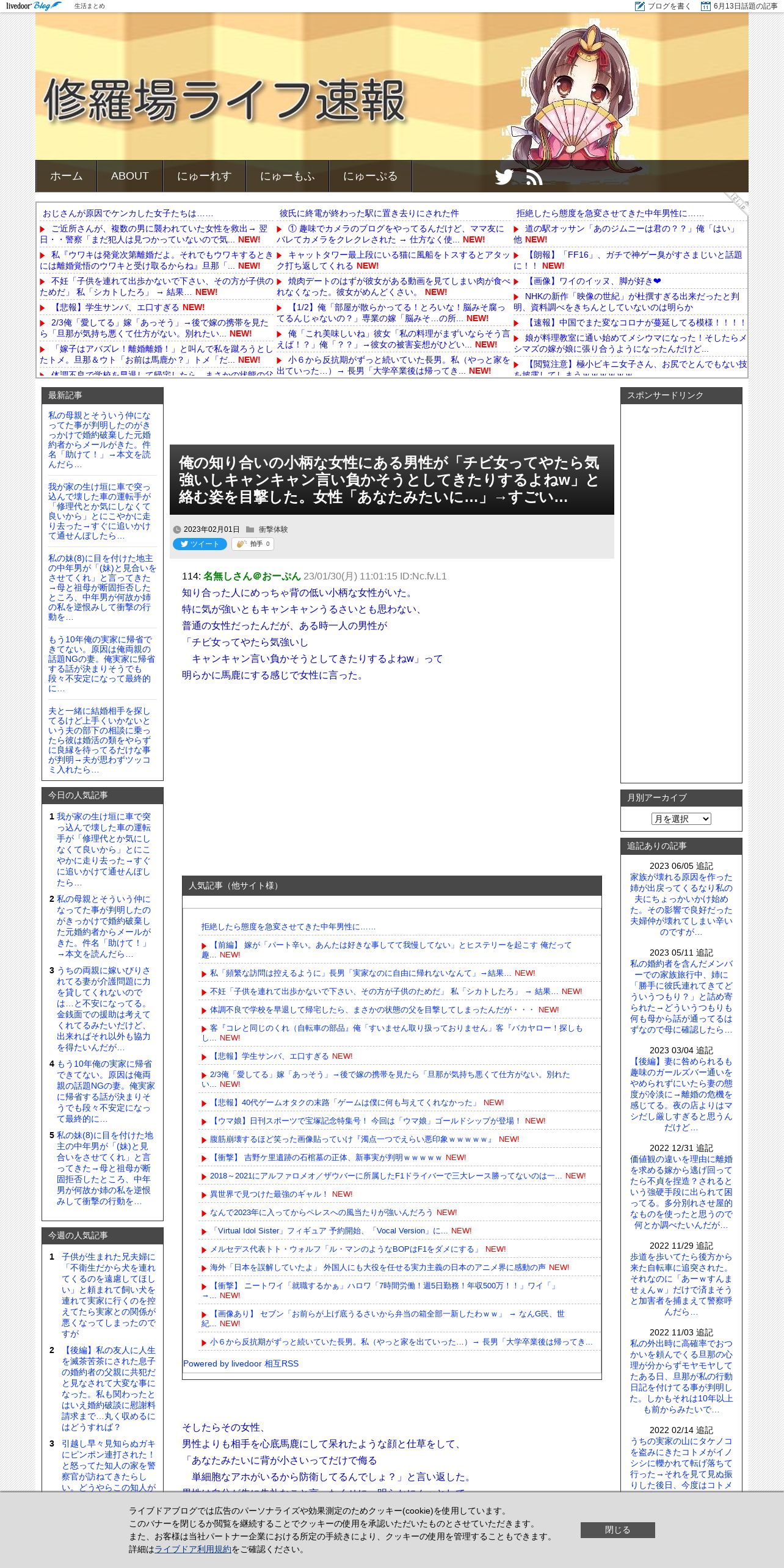Image resolution: width=784 pixels, height=1568 pixels.
Task: Open 人気記事 item 【ウマ娘】日刊スポーツで宝塚記念特集号
Action: (x=366, y=1120)
